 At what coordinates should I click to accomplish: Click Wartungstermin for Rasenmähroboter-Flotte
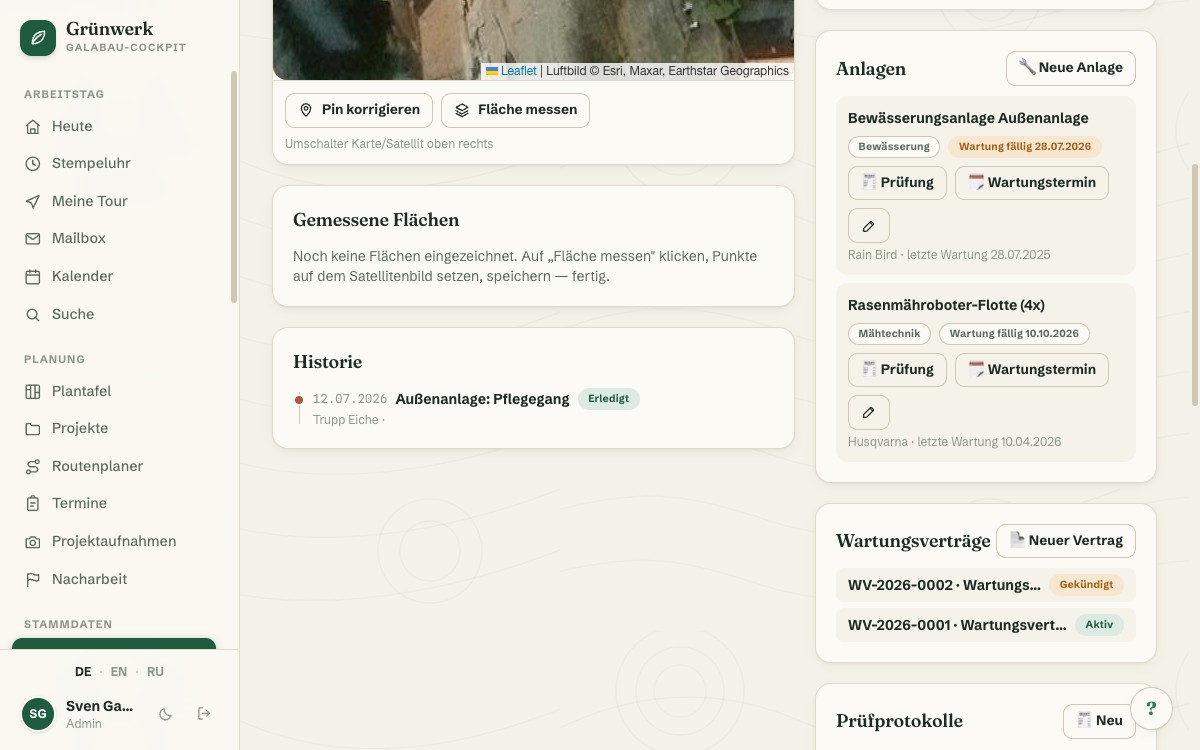tap(1032, 370)
